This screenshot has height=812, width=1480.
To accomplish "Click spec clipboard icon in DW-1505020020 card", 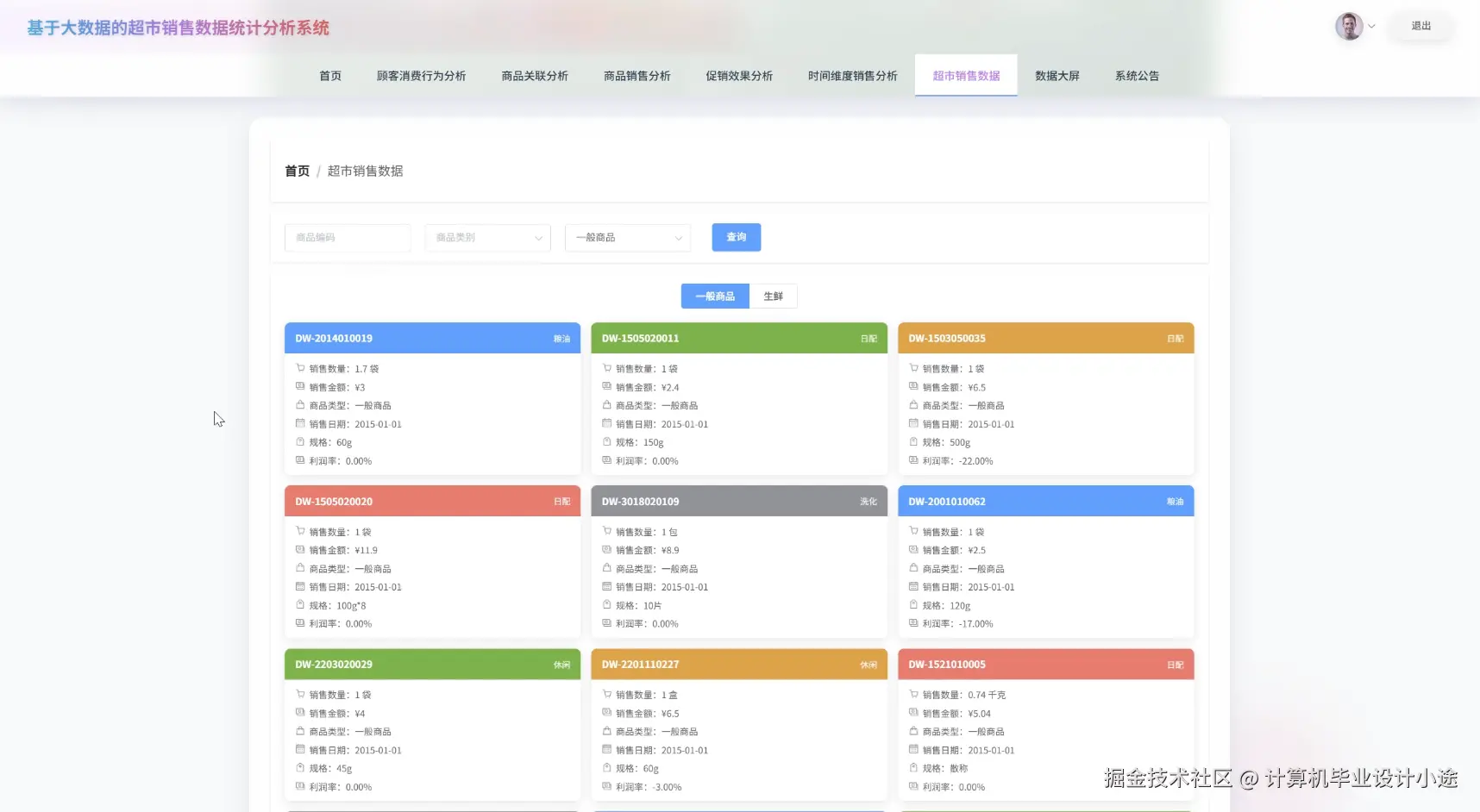I will [300, 604].
